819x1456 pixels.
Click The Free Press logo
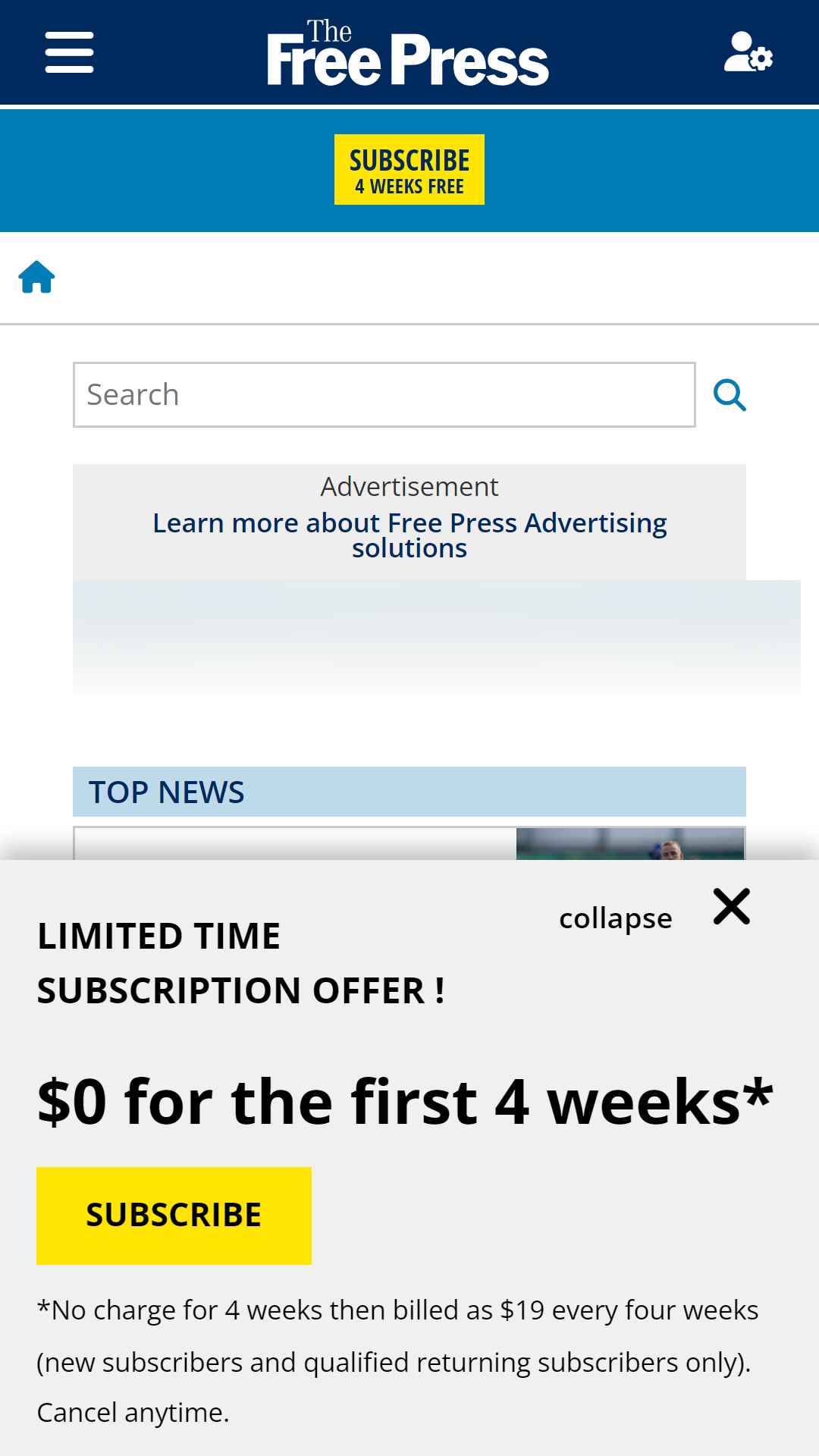408,52
